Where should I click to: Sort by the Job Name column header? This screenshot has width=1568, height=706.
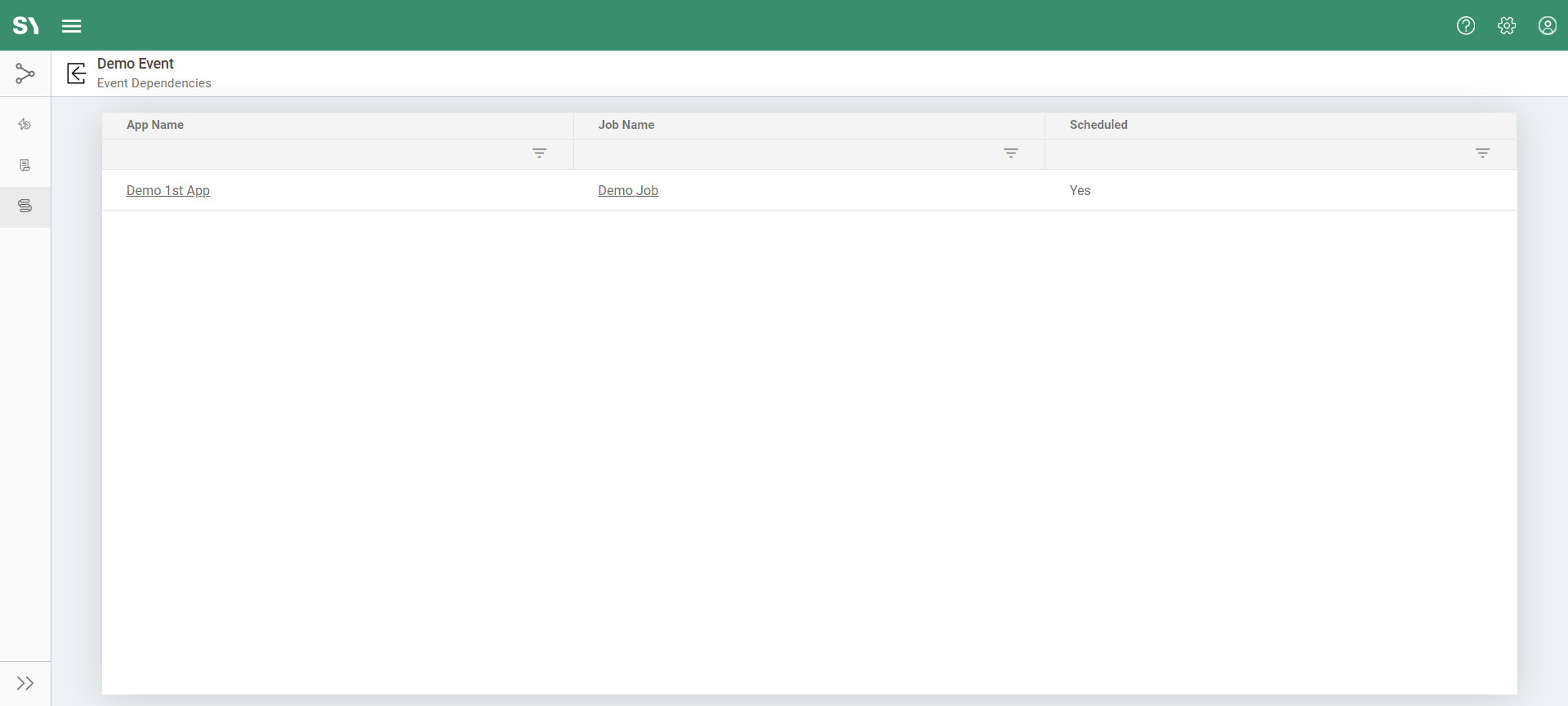[x=626, y=125]
